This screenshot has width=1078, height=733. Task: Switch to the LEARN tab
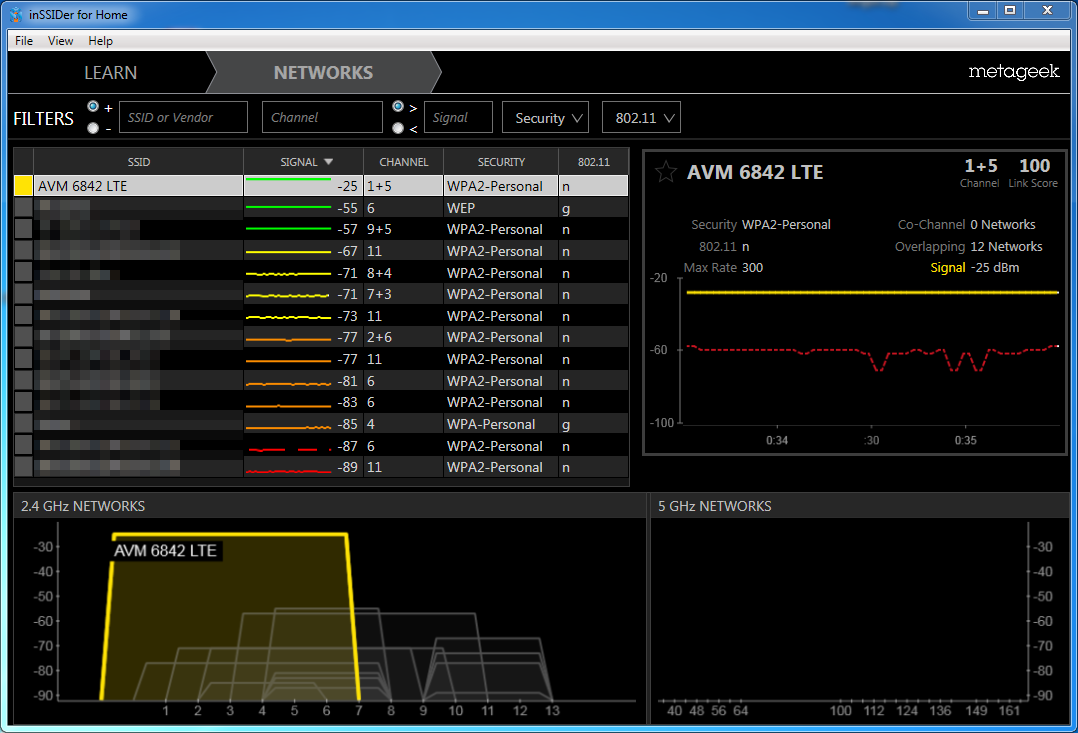[110, 72]
